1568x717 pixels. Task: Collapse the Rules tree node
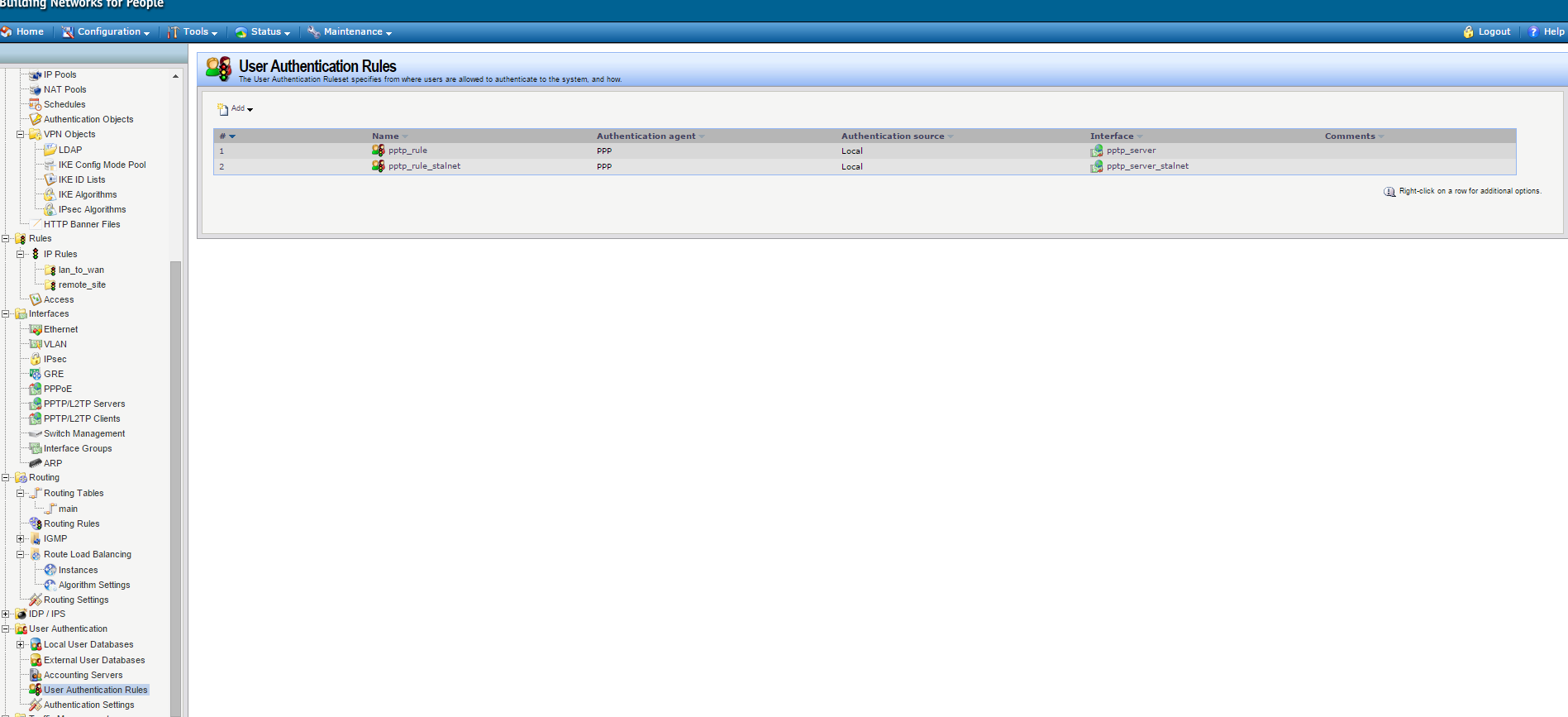point(6,238)
